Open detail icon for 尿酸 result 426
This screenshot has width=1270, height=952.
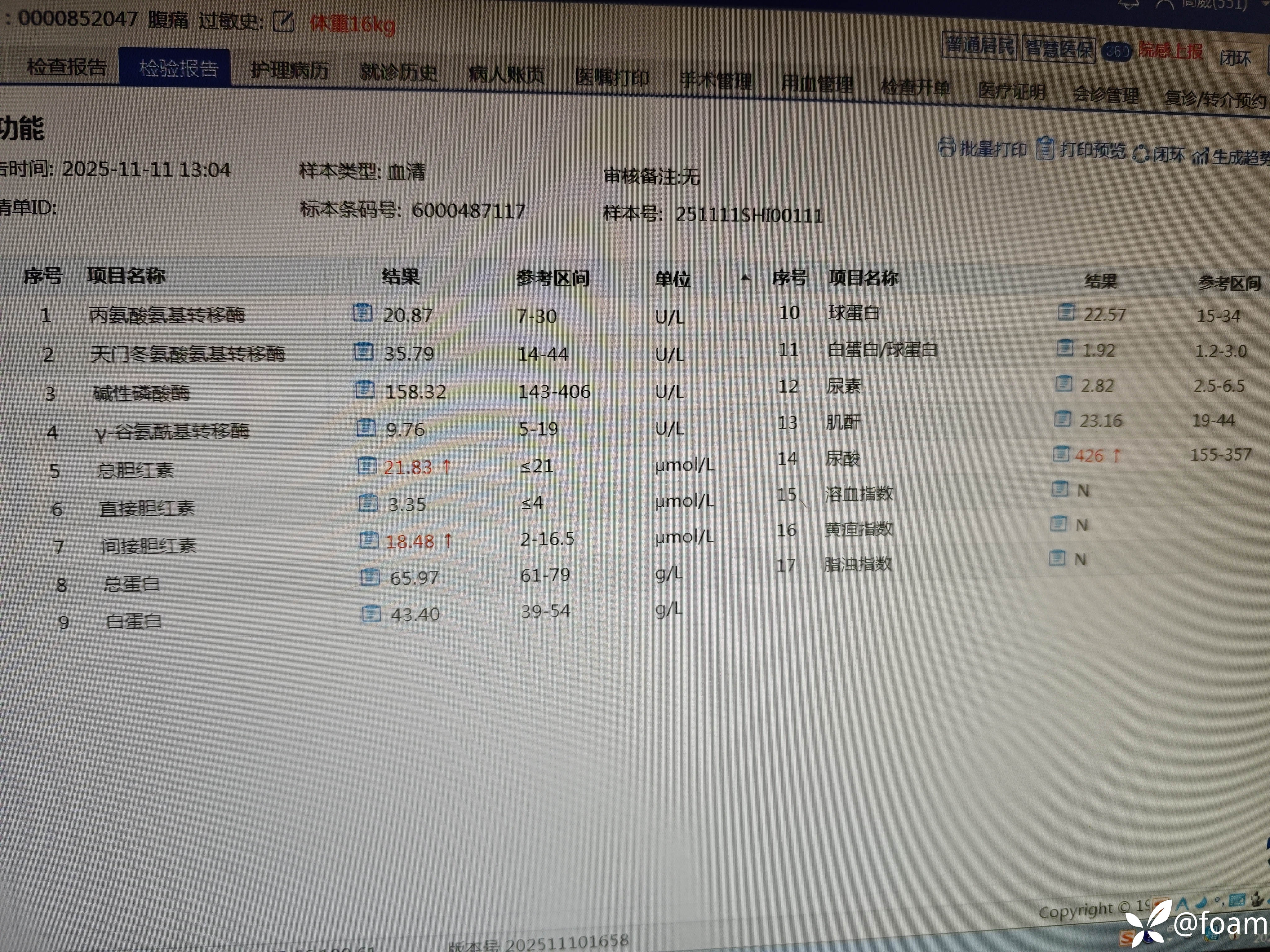click(1061, 455)
